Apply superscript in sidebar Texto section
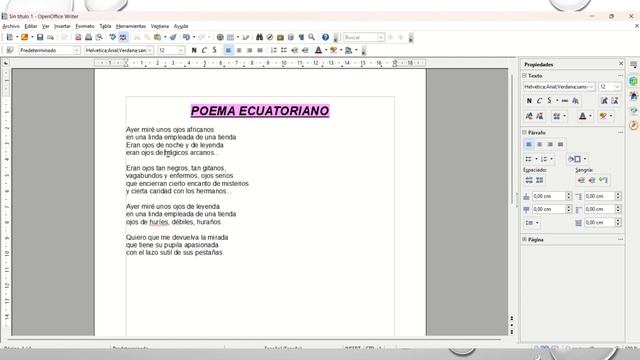 coord(529,116)
